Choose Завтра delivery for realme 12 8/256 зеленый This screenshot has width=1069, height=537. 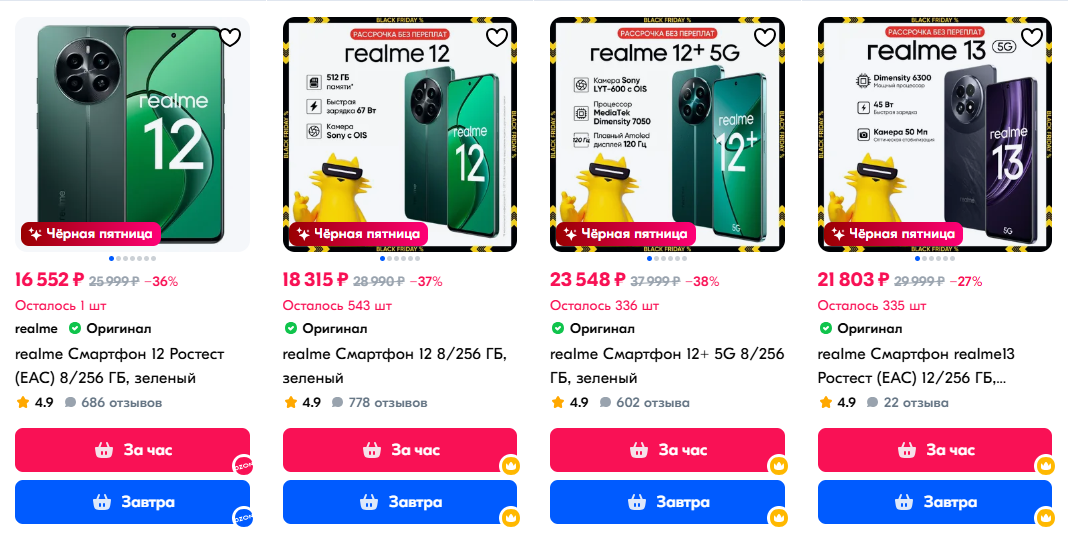[400, 502]
